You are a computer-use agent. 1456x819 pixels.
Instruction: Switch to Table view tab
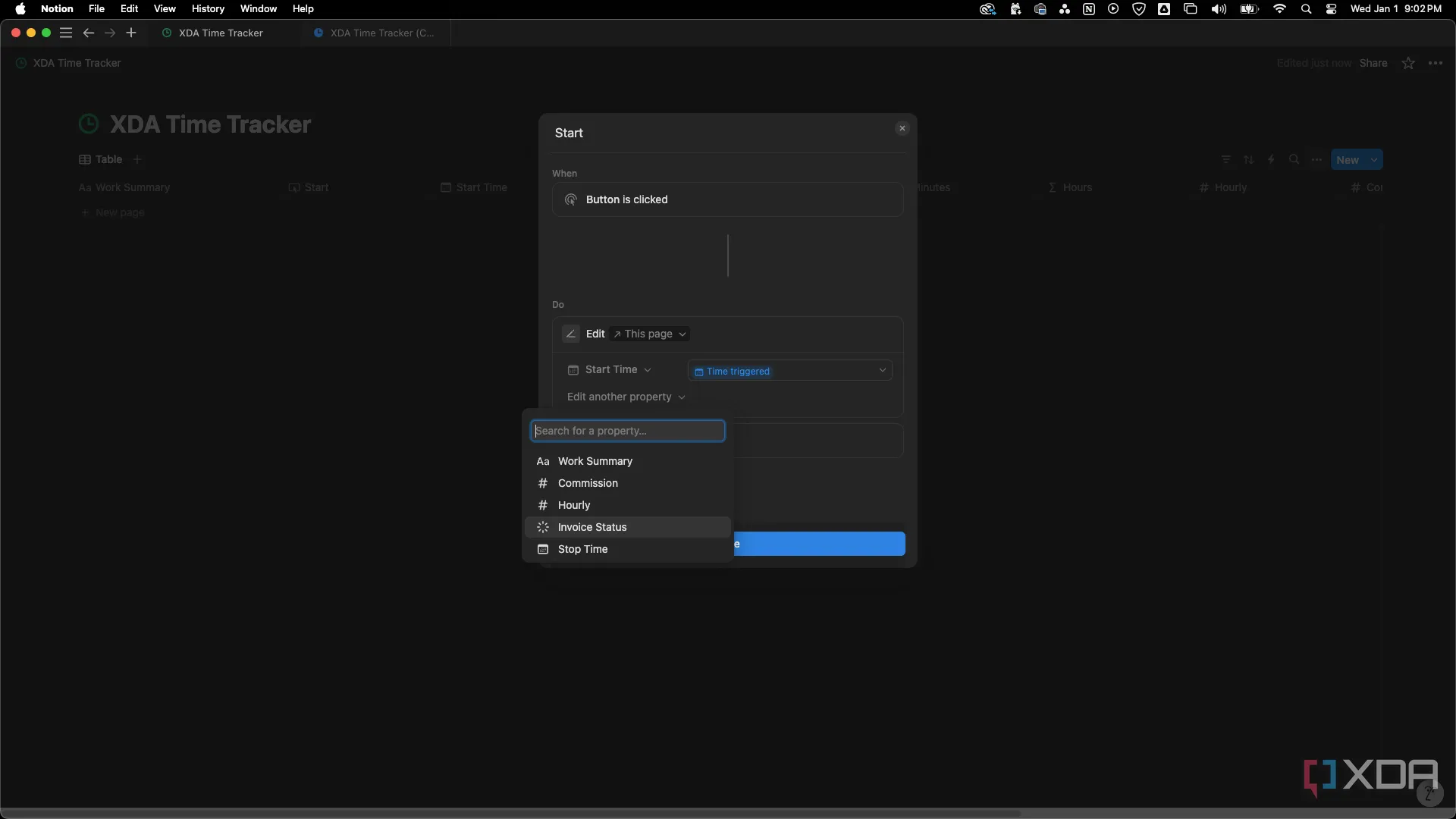click(x=100, y=159)
